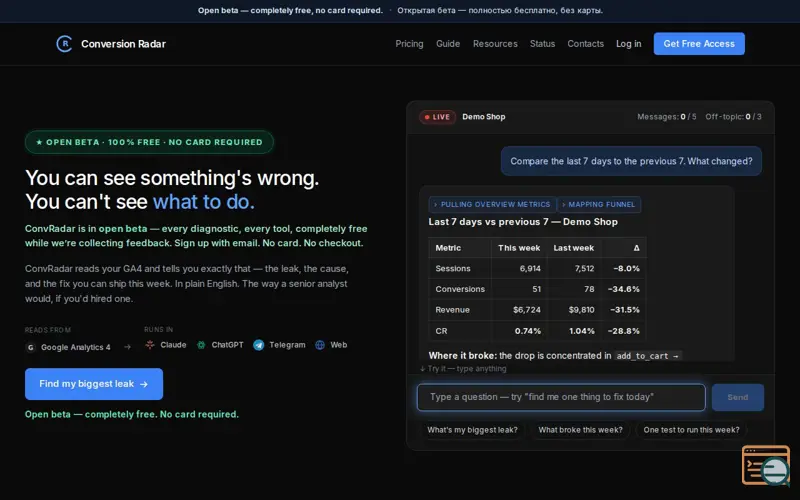Click the Send button in demo chat
The width and height of the screenshot is (800, 500).
(738, 397)
